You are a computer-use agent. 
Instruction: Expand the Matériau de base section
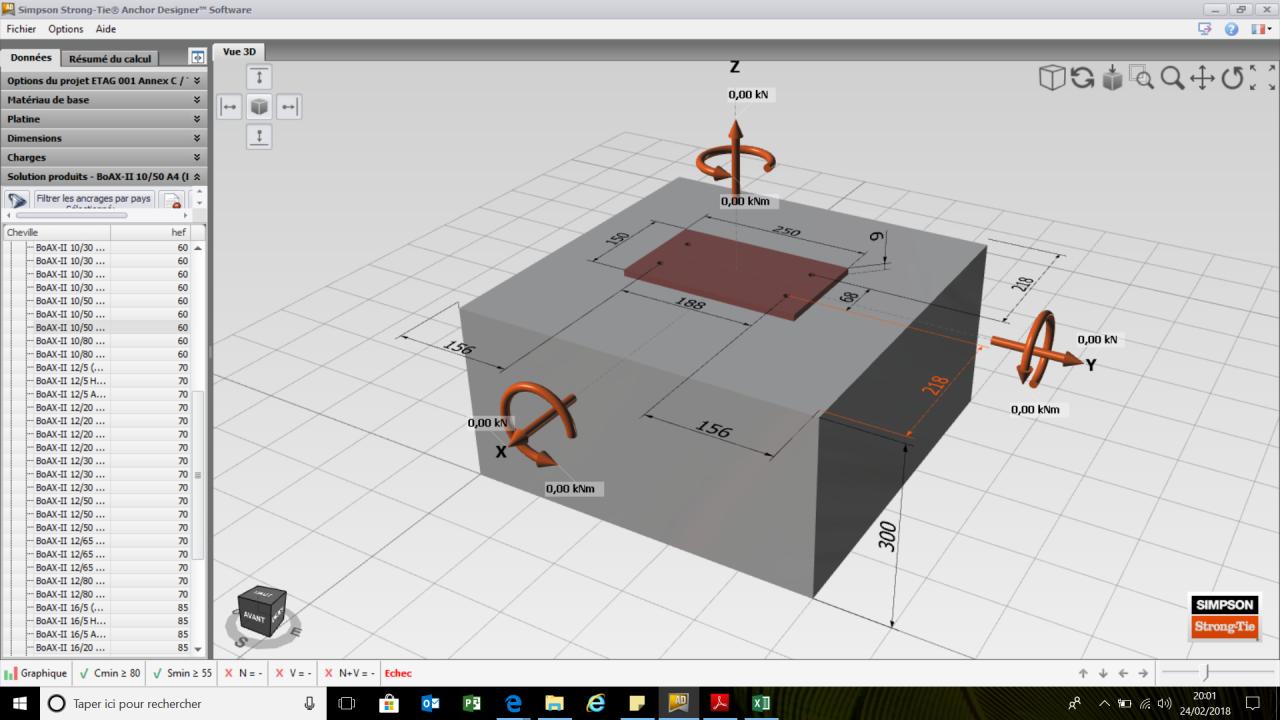tap(104, 100)
